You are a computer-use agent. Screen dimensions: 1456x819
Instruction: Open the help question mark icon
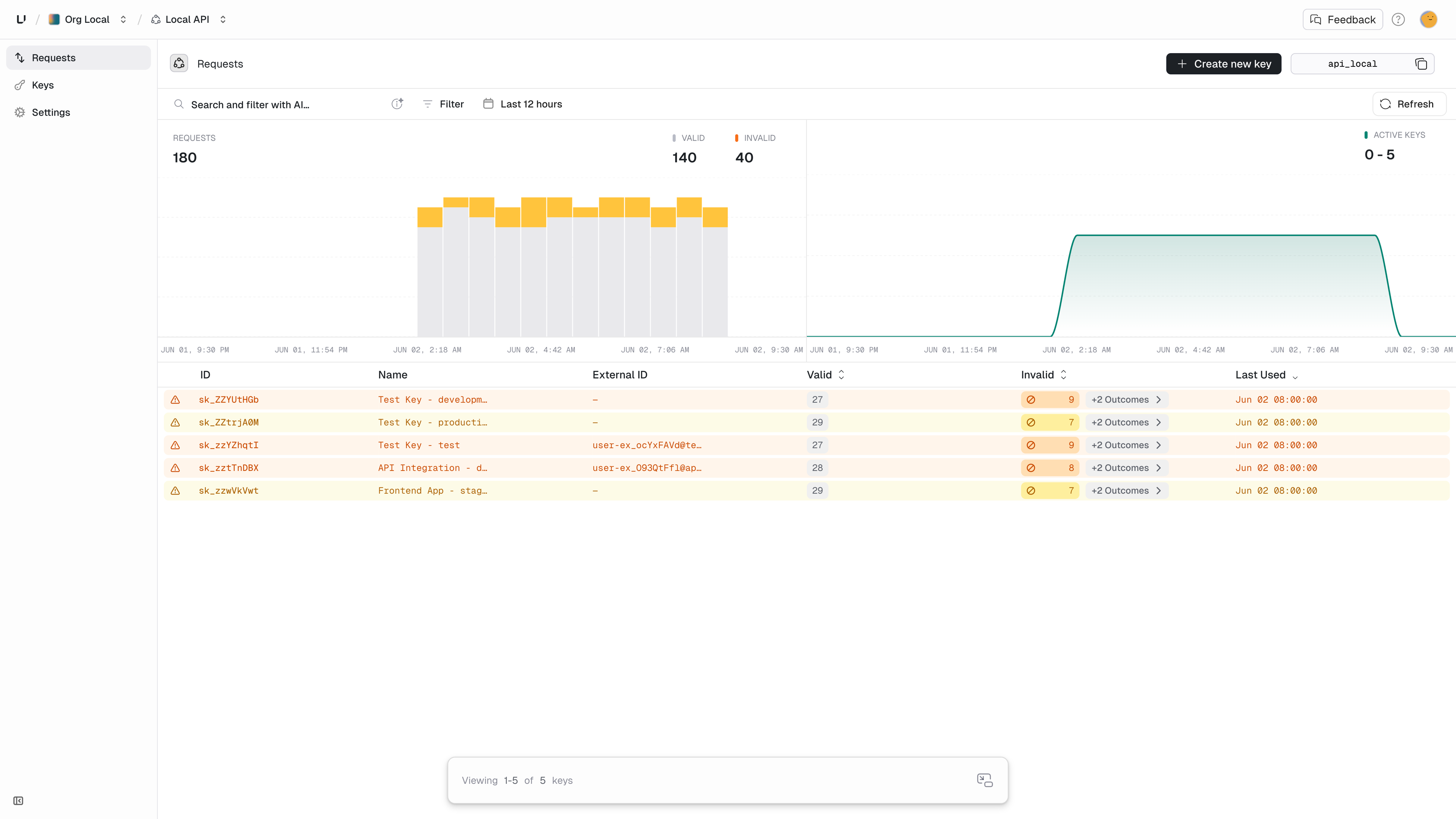pos(1398,19)
